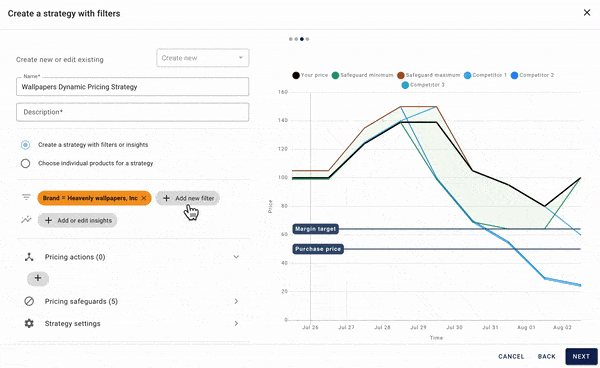Click the Brand = Heavenly wallpapers chip
The width and height of the screenshot is (600, 368).
click(x=94, y=198)
